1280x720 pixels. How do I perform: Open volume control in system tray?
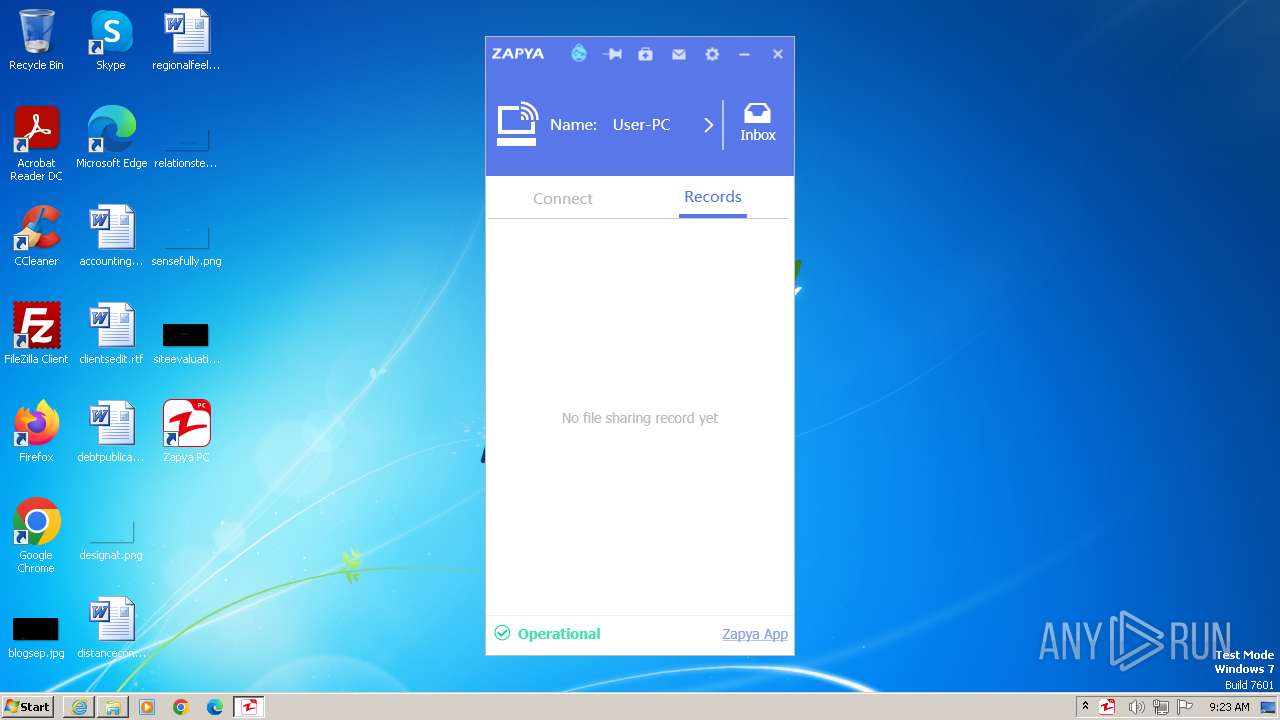pyautogui.click(x=1136, y=707)
